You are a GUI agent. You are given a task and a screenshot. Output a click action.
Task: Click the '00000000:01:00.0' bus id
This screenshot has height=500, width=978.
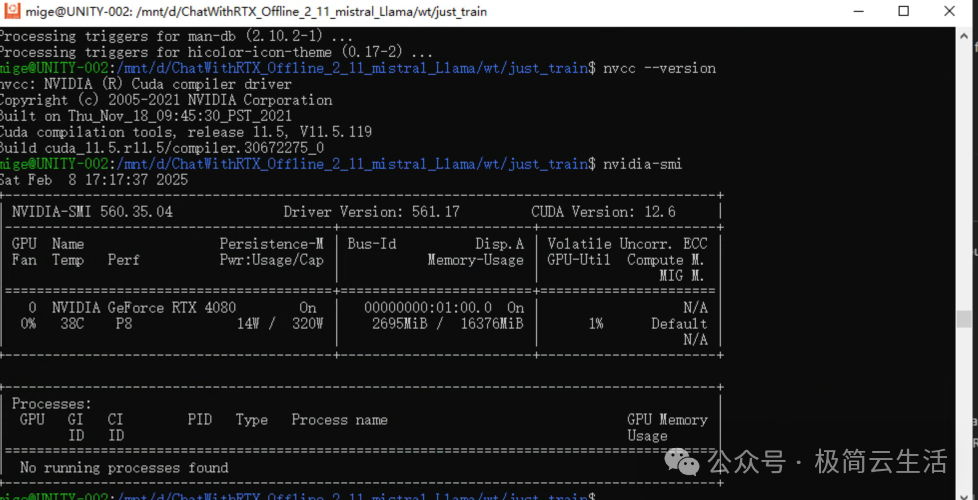pyautogui.click(x=428, y=308)
